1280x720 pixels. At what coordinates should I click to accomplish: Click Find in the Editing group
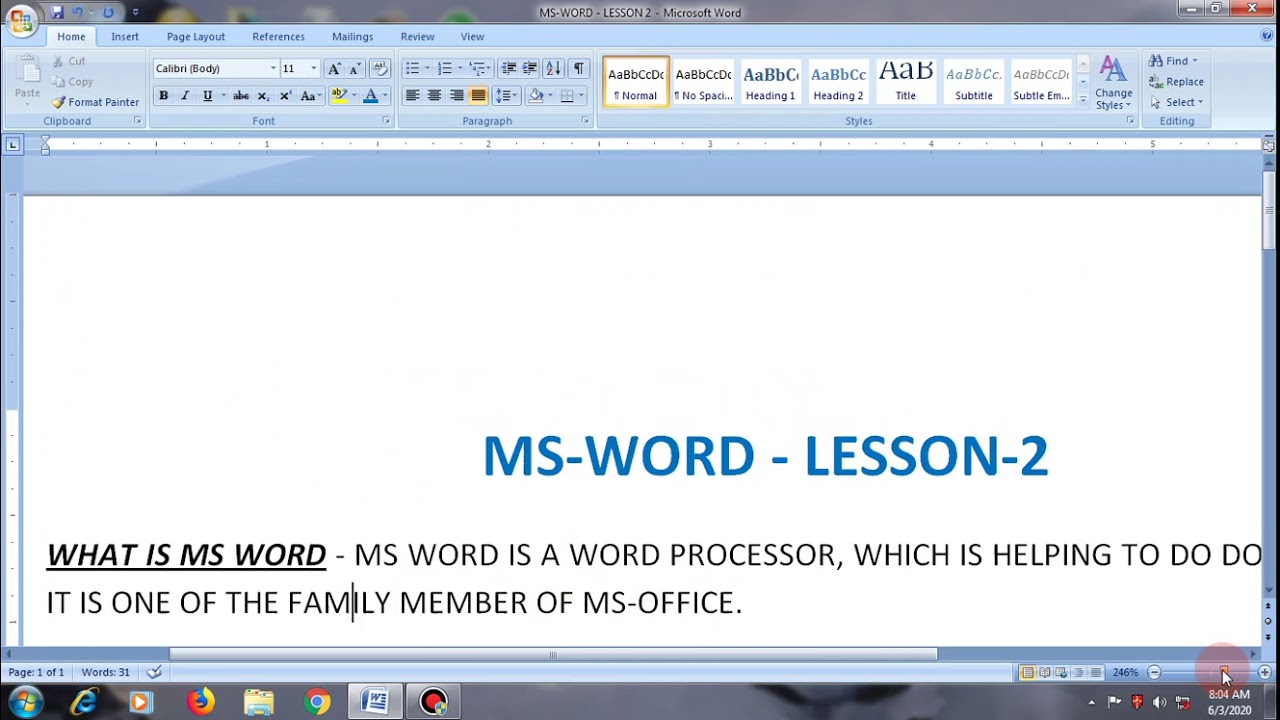click(1172, 61)
